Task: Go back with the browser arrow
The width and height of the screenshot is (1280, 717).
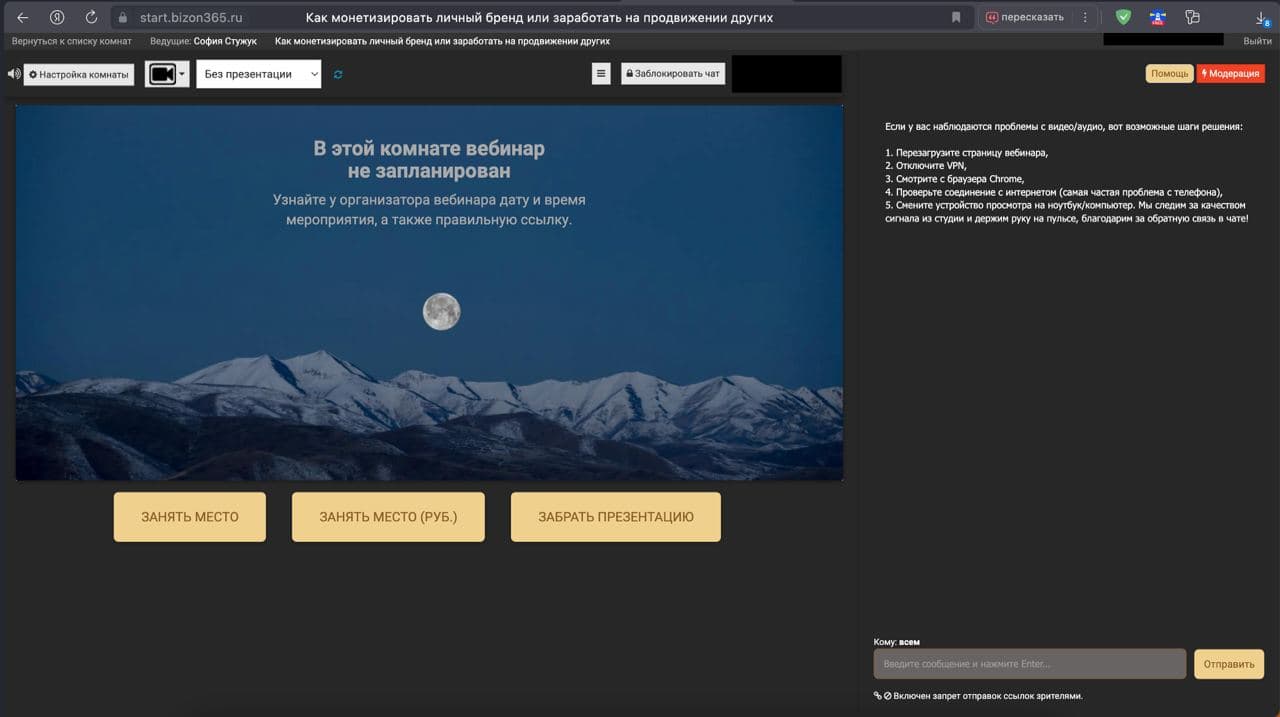Action: [23, 17]
